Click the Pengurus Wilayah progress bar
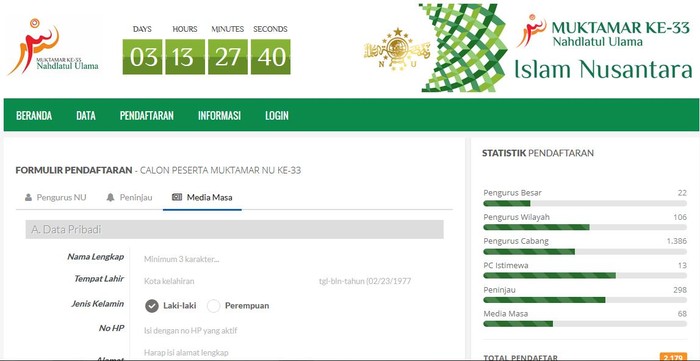Viewport: 700px width, 361px height. 585,227
